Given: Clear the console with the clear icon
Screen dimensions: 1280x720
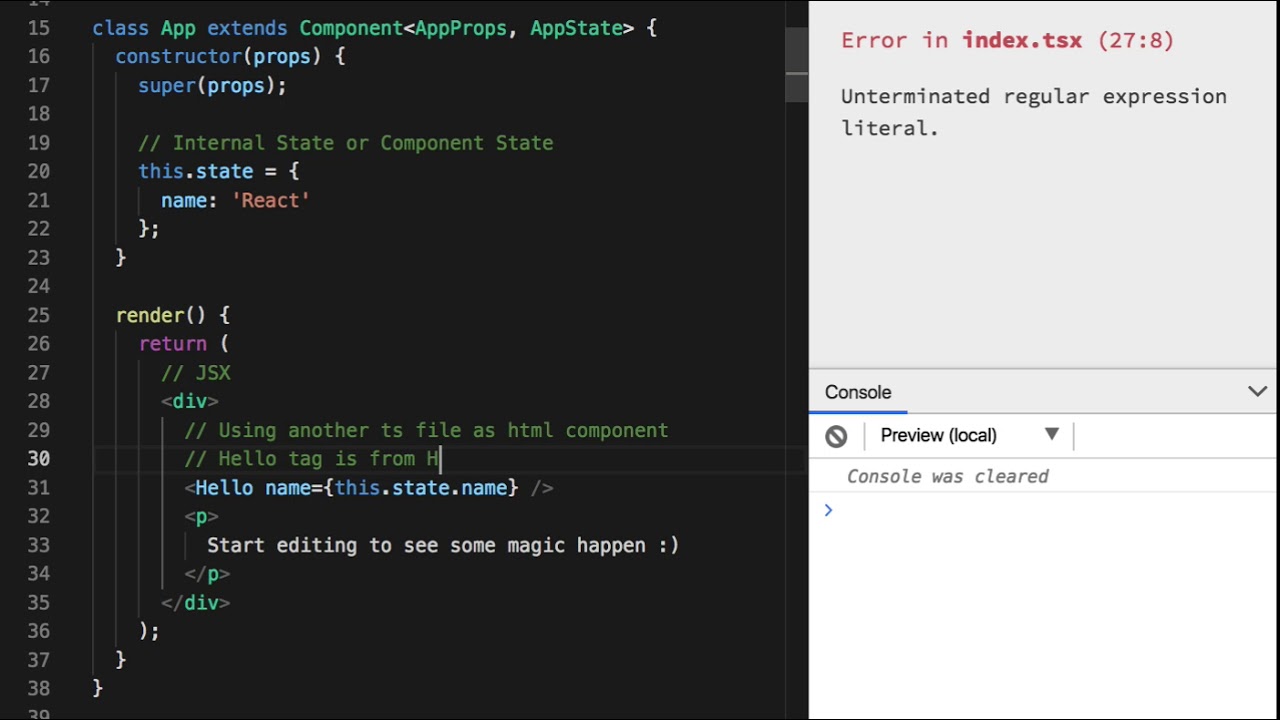Looking at the screenshot, I should pos(836,436).
